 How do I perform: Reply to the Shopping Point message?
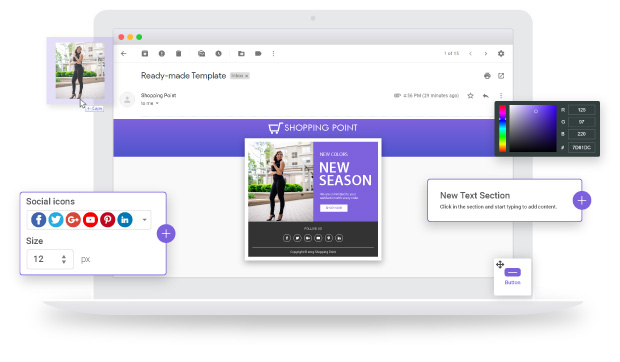[486, 96]
